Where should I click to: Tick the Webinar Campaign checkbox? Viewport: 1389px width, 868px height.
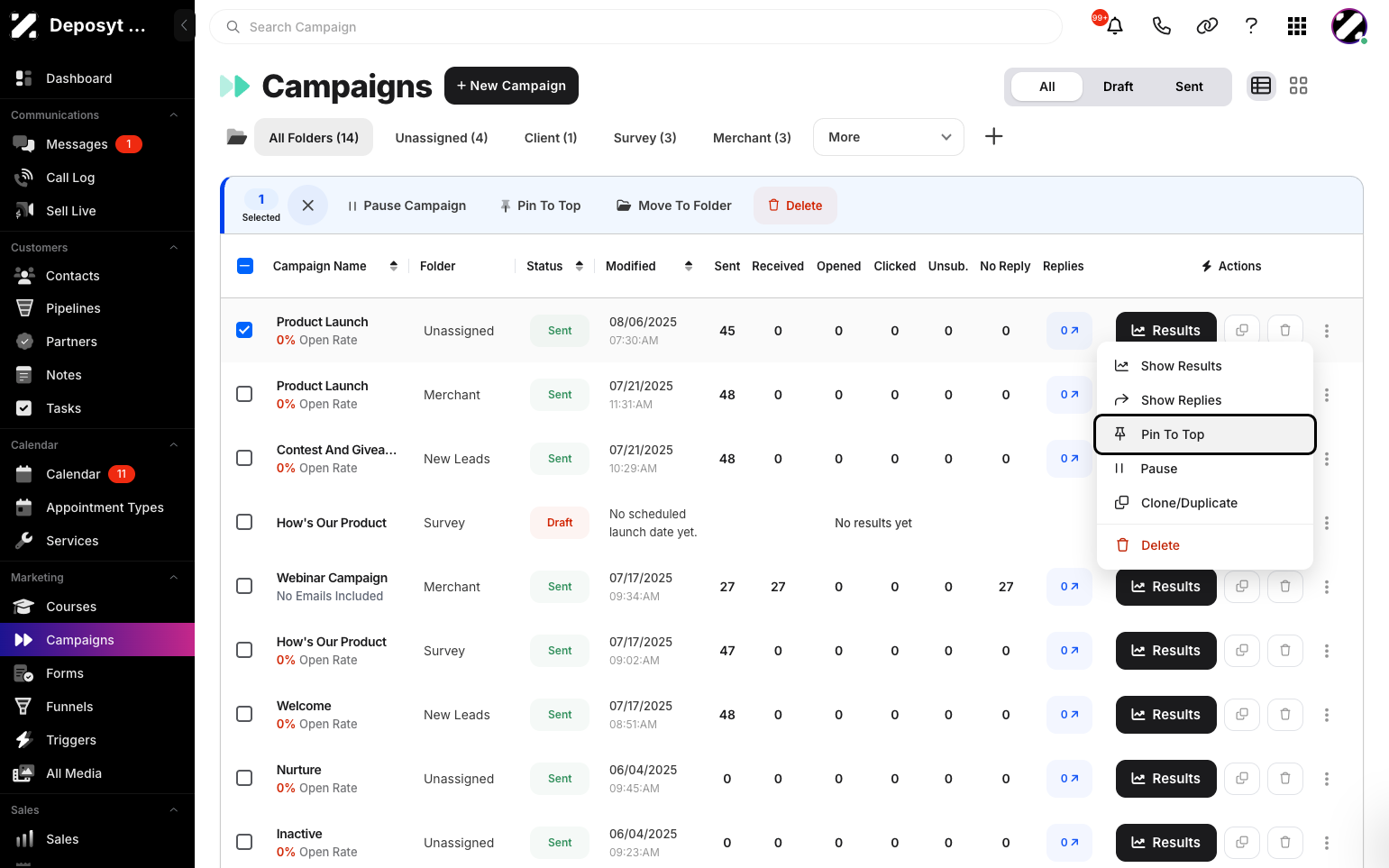coord(244,586)
